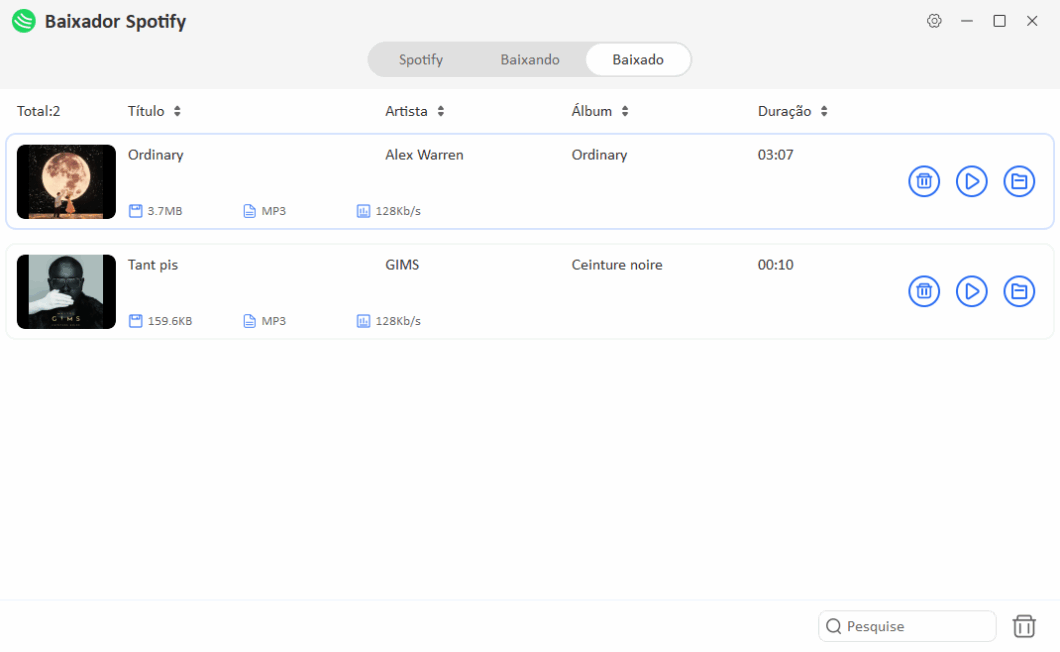Image resolution: width=1060 pixels, height=652 pixels.
Task: Delete the Ordinary track
Action: [924, 181]
